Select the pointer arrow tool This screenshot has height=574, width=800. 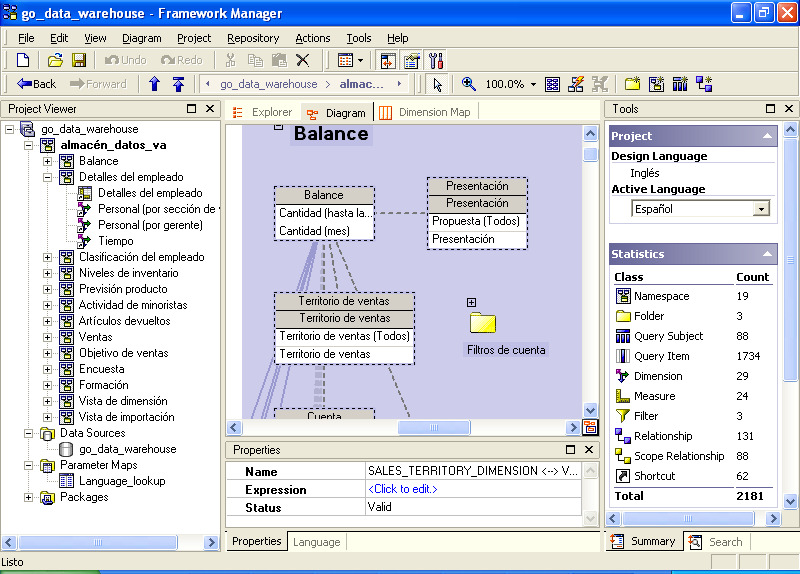pyautogui.click(x=437, y=84)
